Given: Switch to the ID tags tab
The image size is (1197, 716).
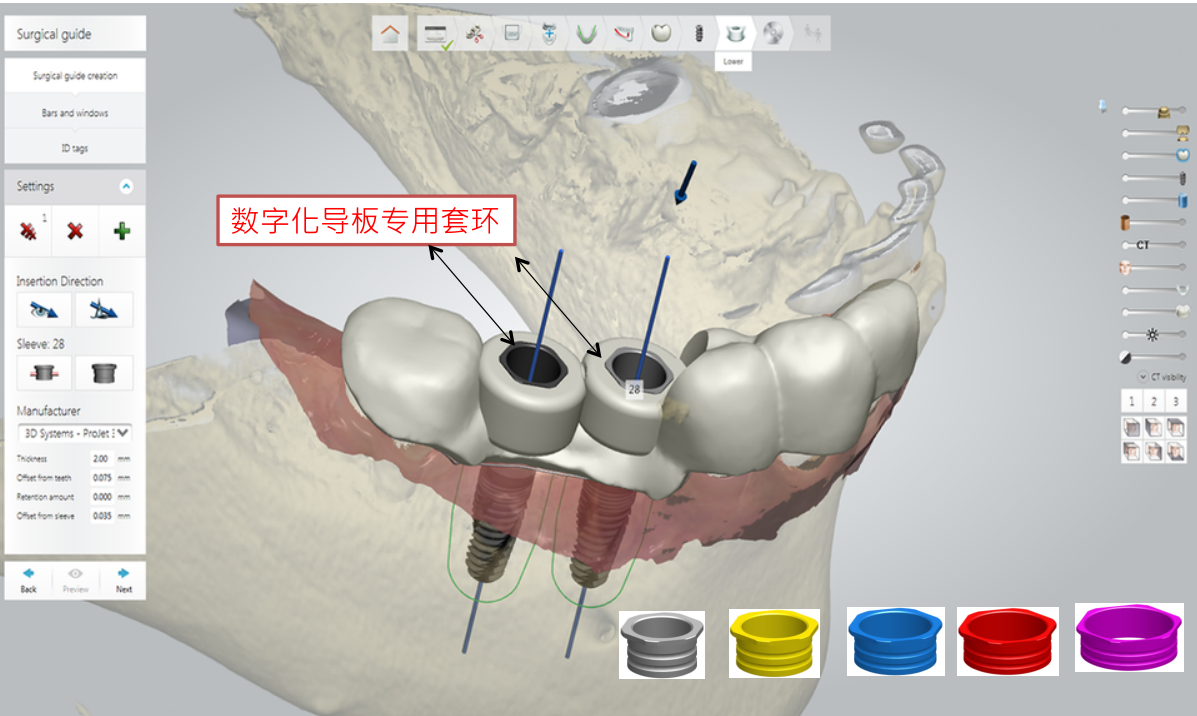Looking at the screenshot, I should point(75,148).
